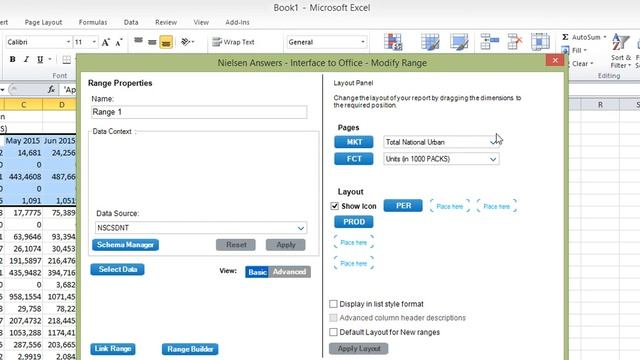The image size is (640, 360).
Task: Click the AutoSum sigma icon
Action: 565,37
